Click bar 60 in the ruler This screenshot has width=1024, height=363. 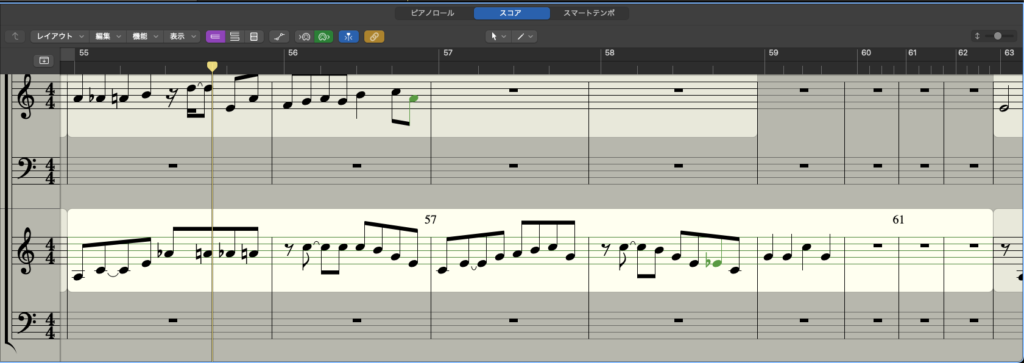pyautogui.click(x=867, y=53)
